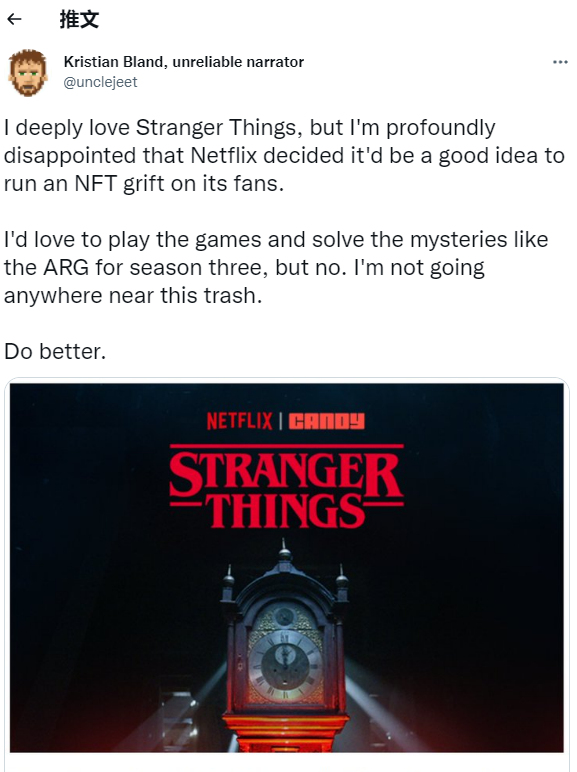Screen dimensions: 577x772
Task: Go back using the left arrow icon
Action: coord(15,19)
